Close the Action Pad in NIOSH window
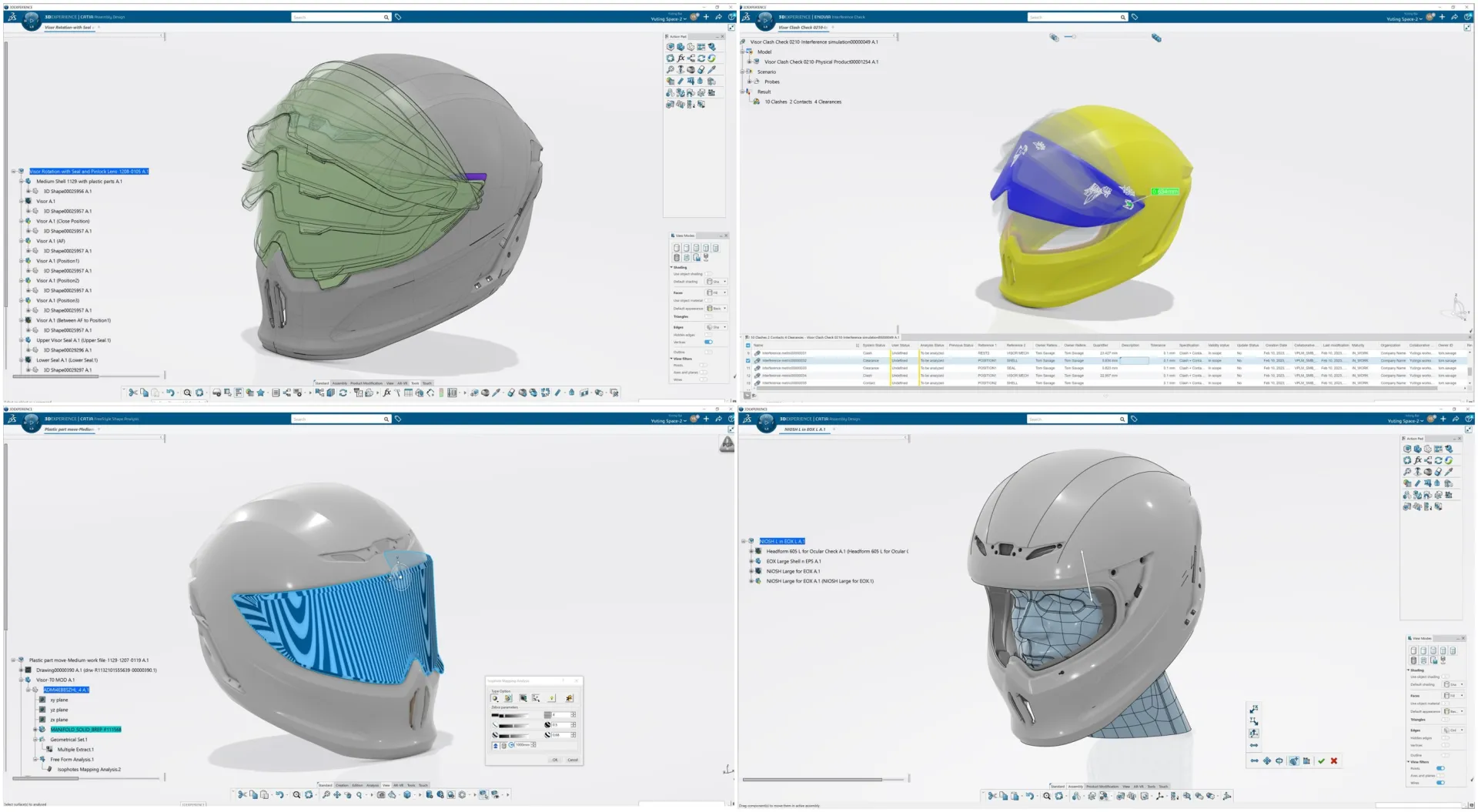This screenshot has width=1478, height=812. point(1459,438)
